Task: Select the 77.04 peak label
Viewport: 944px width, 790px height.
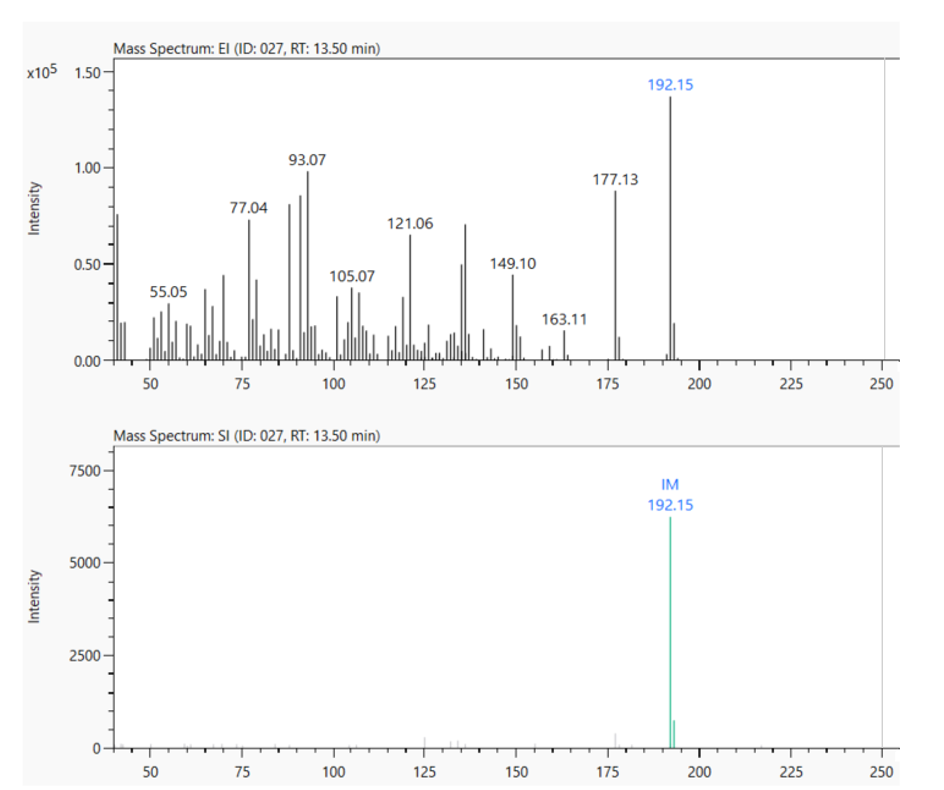Action: point(249,208)
